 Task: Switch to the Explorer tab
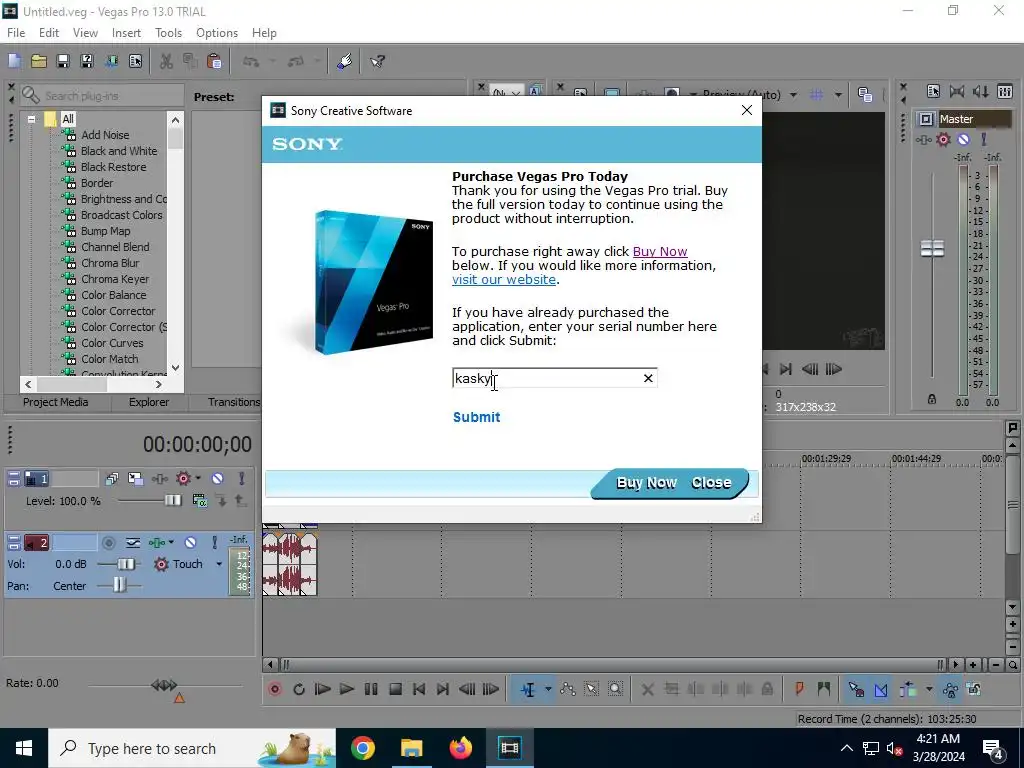click(149, 402)
